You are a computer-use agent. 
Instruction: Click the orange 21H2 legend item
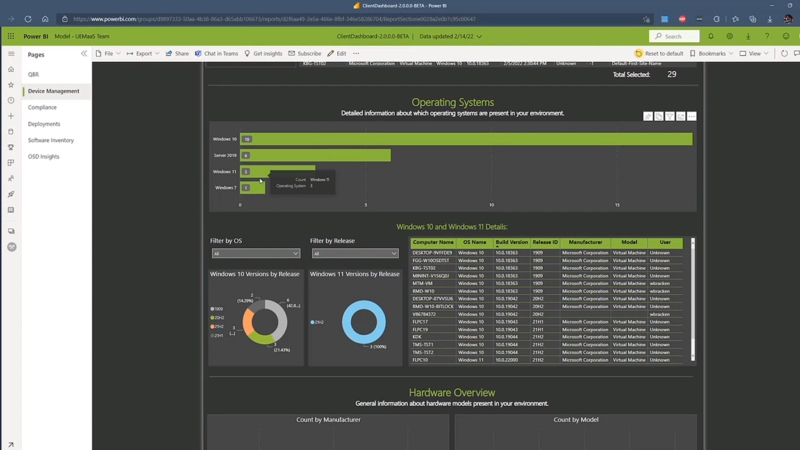pos(217,327)
